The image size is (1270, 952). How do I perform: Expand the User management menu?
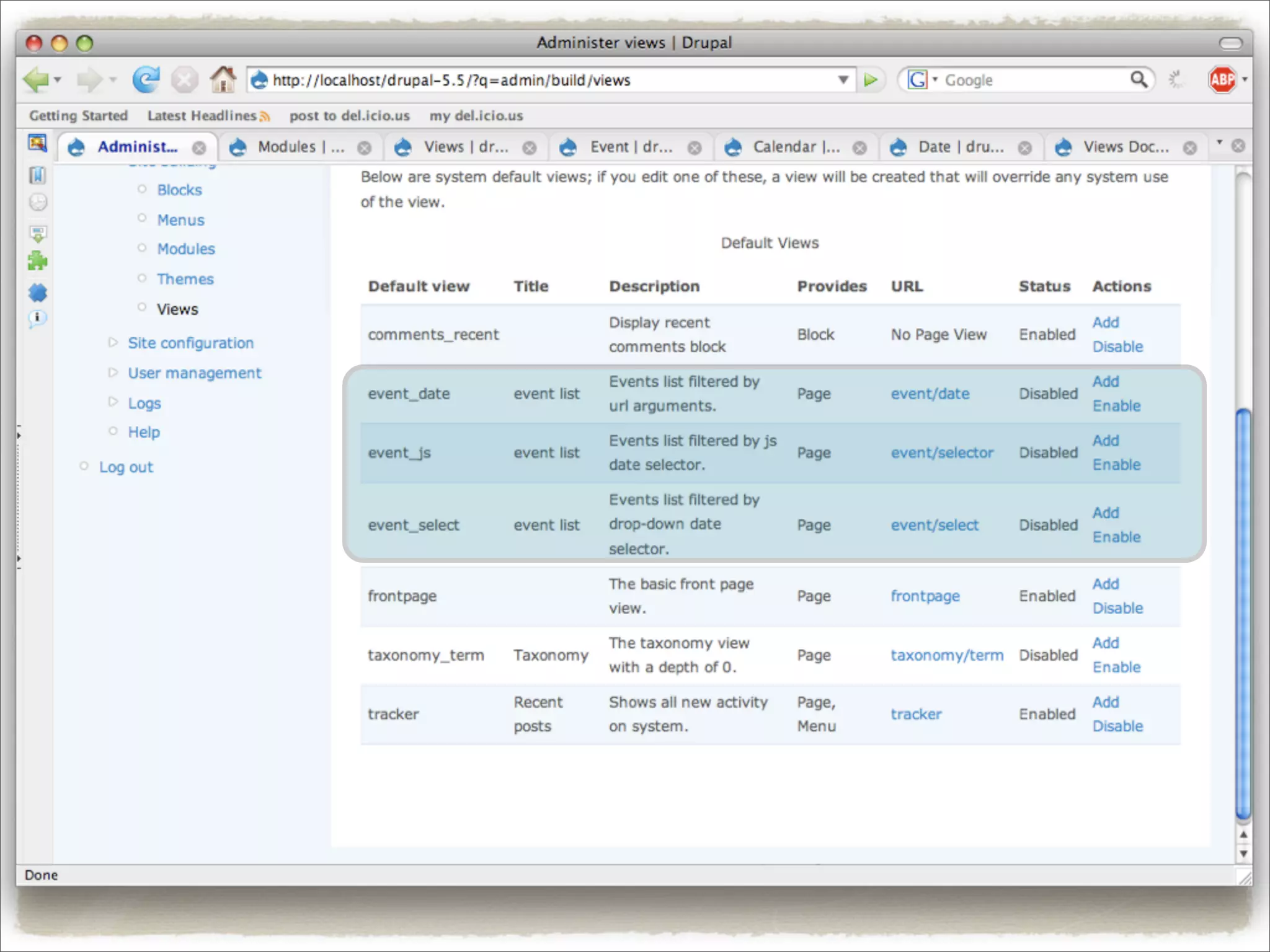click(x=194, y=373)
